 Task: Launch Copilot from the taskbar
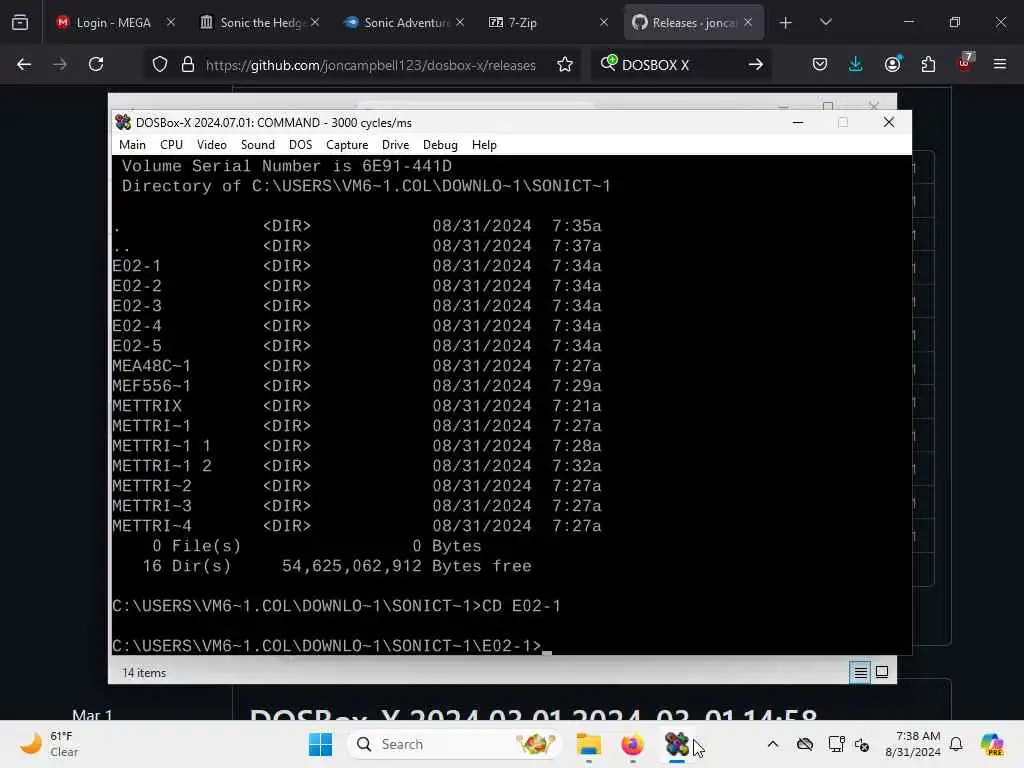(992, 744)
